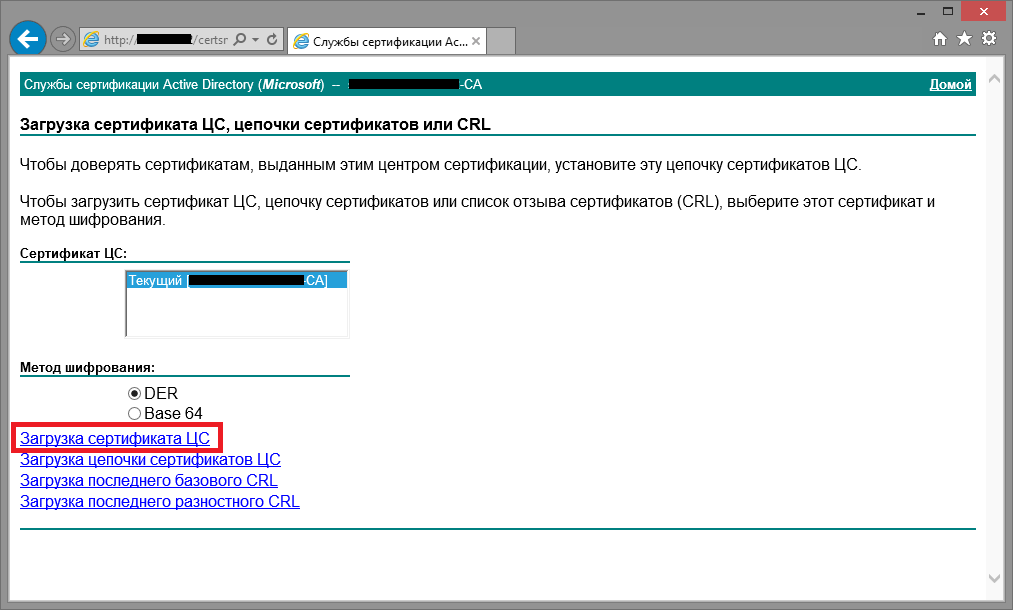The image size is (1013, 610).
Task: Click the forward navigation arrow
Action: [63, 39]
